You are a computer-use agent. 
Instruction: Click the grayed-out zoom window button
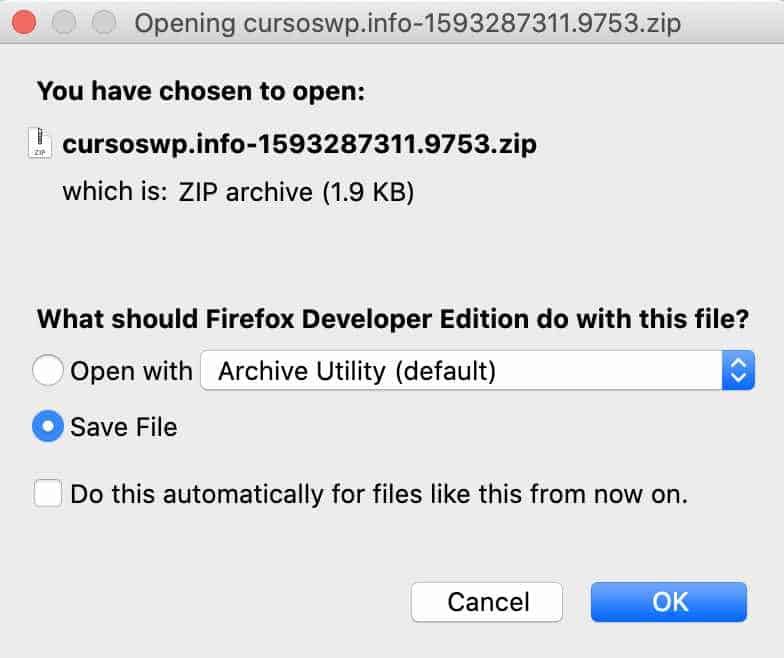pyautogui.click(x=103, y=22)
